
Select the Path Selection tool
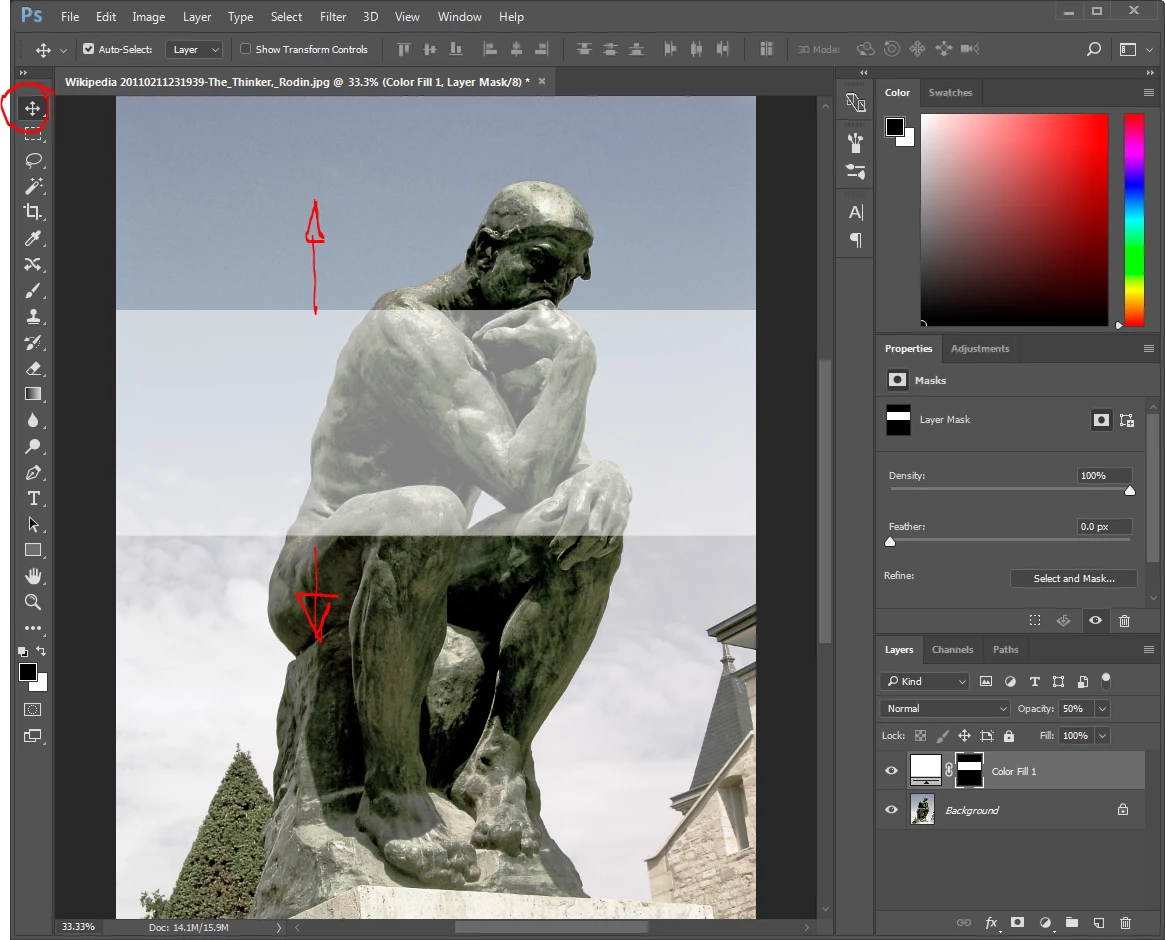33,525
